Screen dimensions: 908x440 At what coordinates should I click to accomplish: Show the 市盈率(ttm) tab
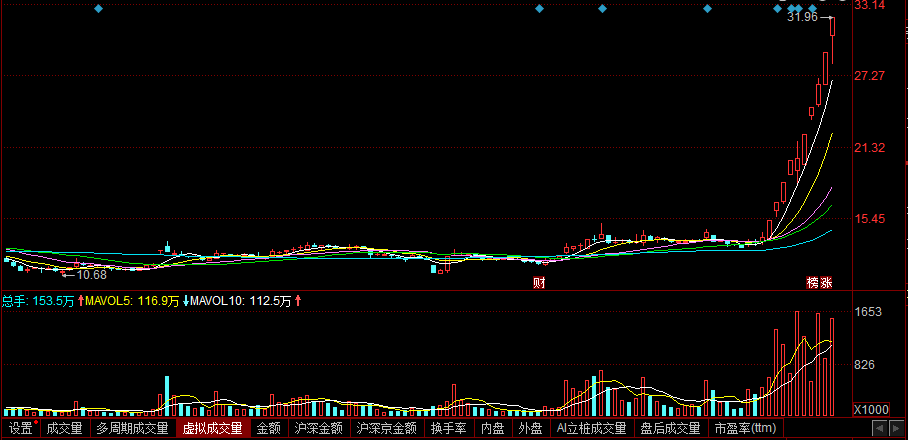coord(745,428)
